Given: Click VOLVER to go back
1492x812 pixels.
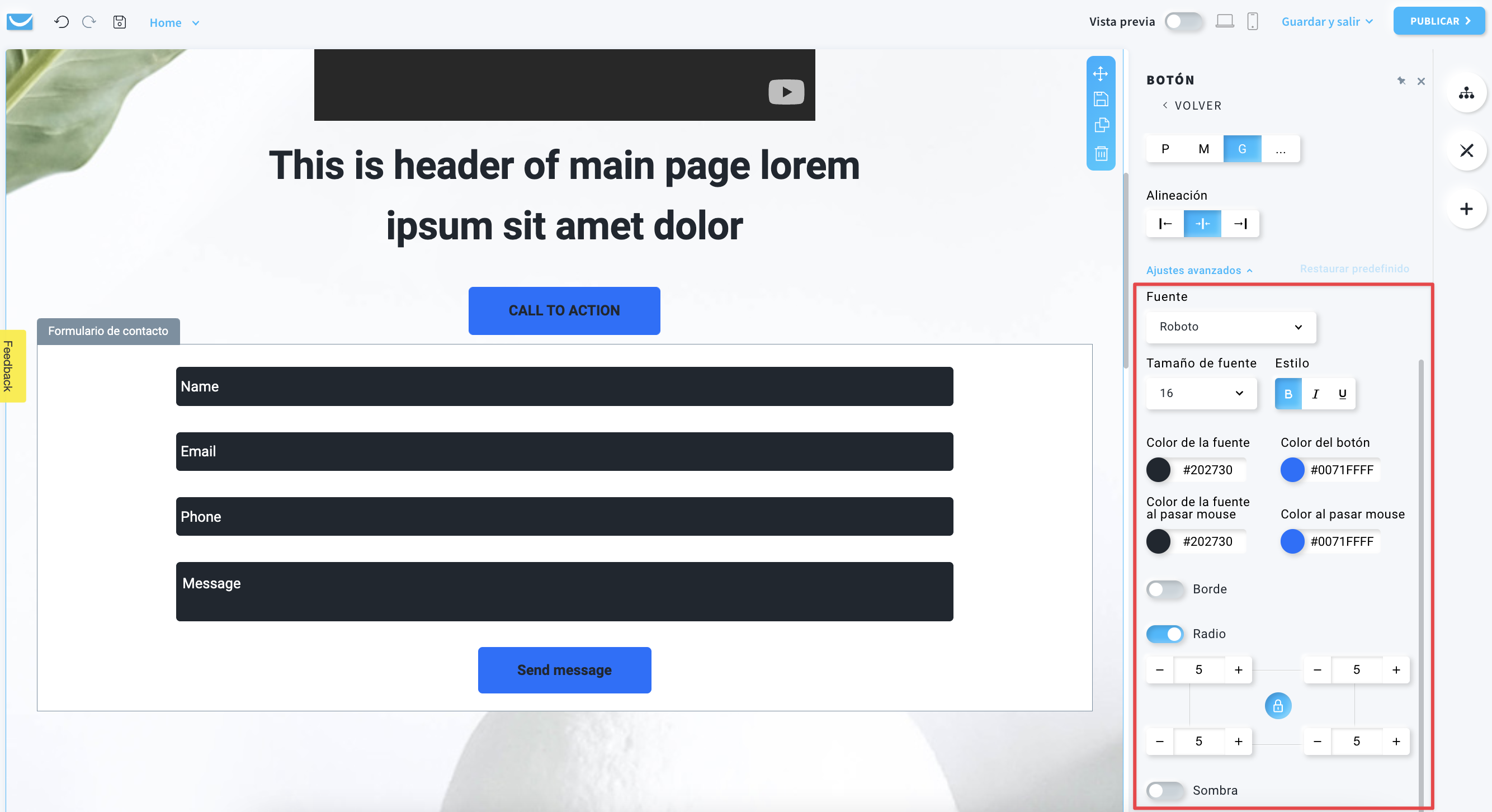Looking at the screenshot, I should [1193, 105].
